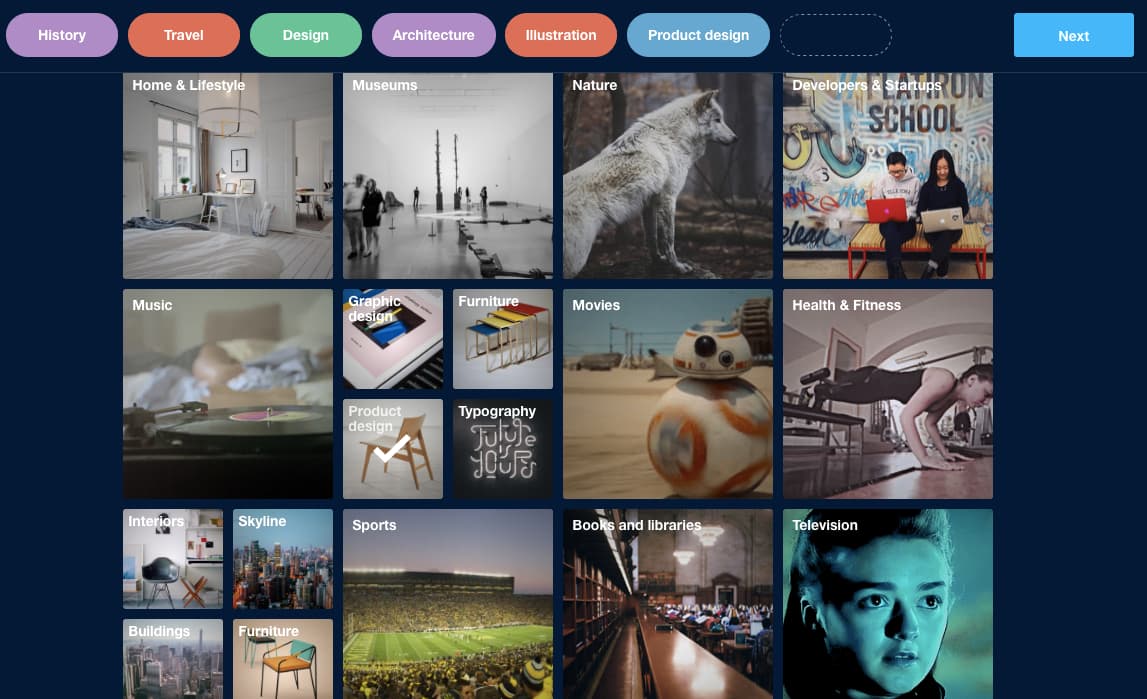This screenshot has height=699, width=1147.
Task: Select the Home & Lifestyle tile
Action: 227,175
